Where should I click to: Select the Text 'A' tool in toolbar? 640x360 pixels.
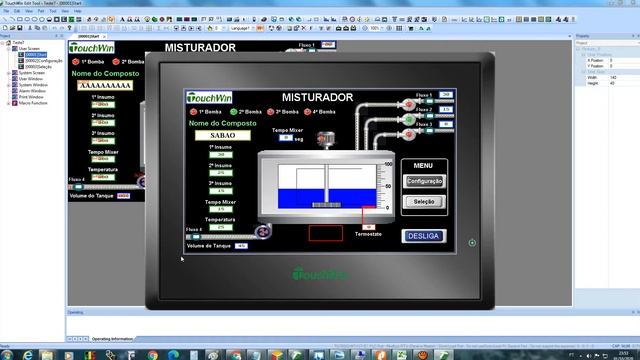[122, 19]
